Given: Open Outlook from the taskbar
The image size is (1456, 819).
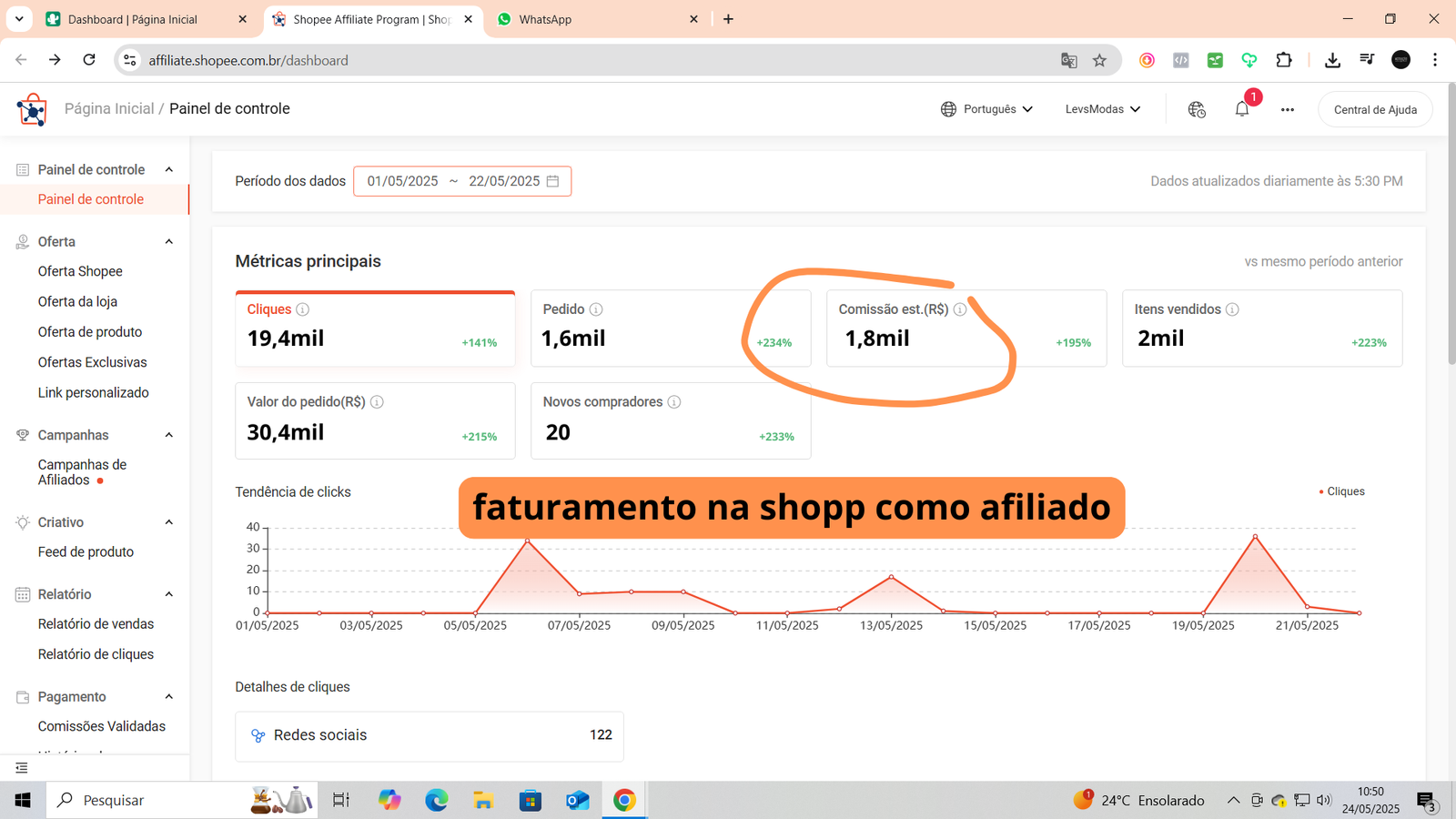Looking at the screenshot, I should tap(578, 800).
